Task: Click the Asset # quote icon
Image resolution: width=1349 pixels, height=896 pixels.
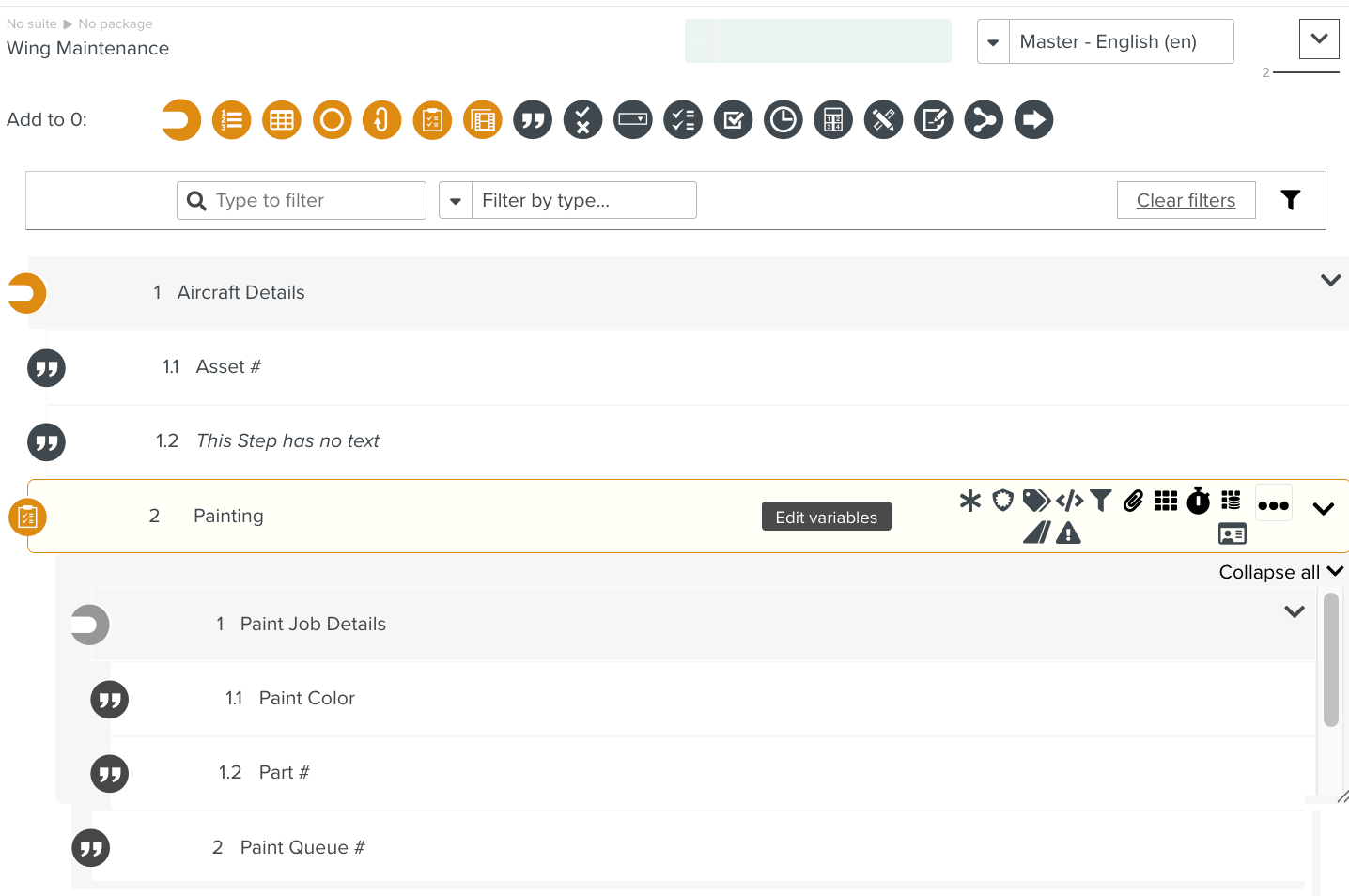Action: click(46, 368)
